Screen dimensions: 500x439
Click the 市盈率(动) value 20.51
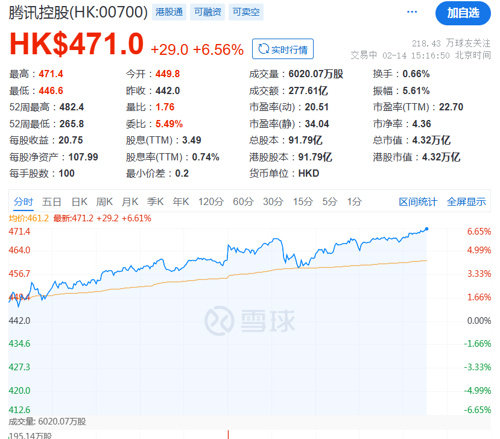point(317,107)
